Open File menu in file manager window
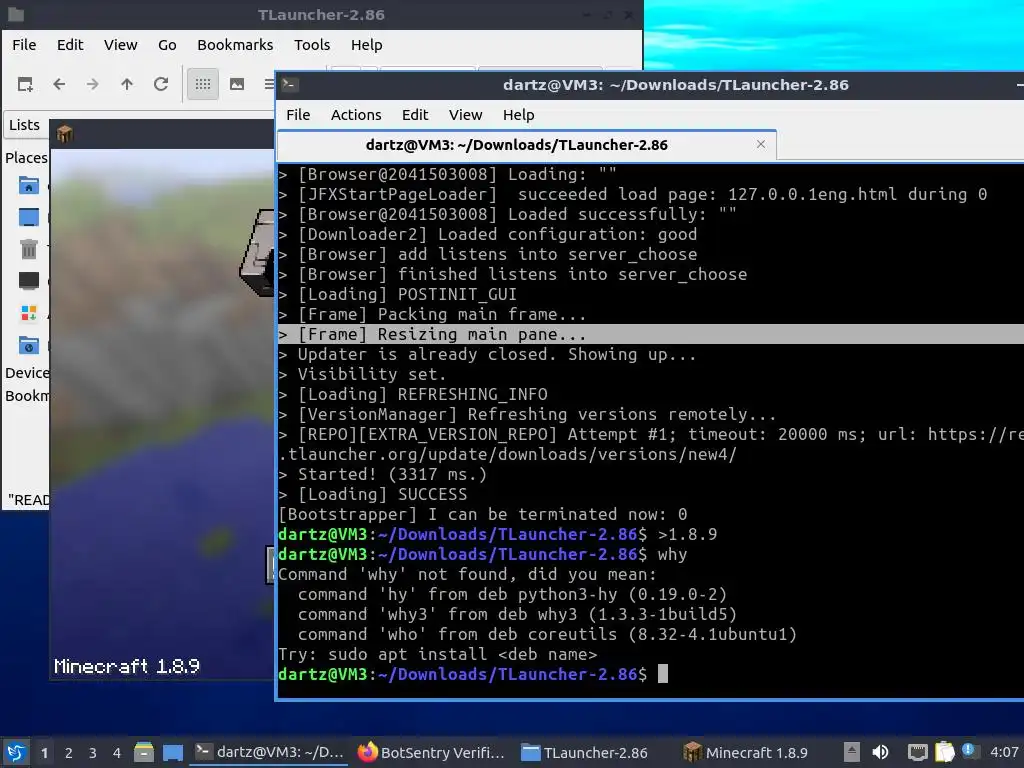 (24, 44)
